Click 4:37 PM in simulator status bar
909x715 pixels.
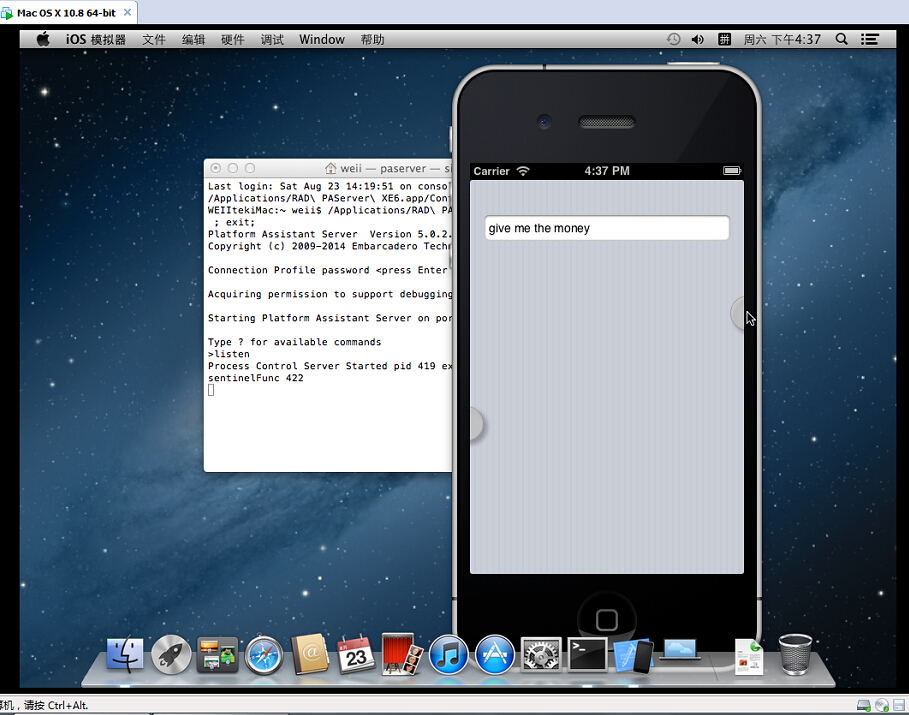606,171
